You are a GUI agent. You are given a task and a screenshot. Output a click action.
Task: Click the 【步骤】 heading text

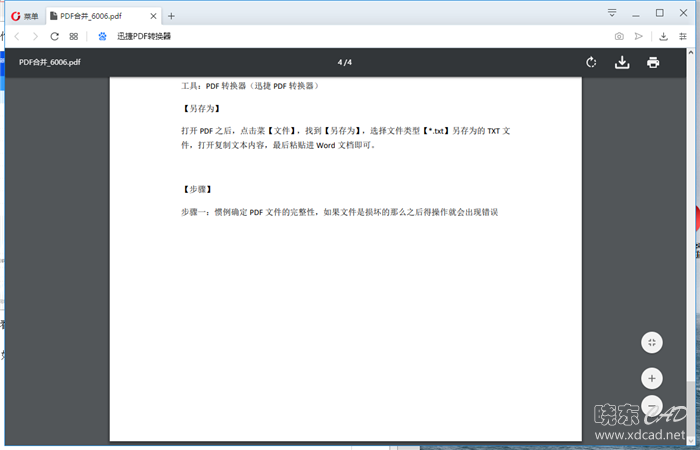click(x=197, y=189)
